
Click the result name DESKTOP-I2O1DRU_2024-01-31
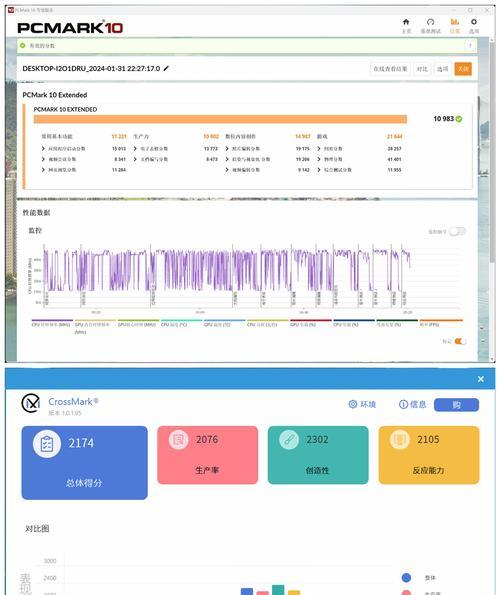point(91,69)
